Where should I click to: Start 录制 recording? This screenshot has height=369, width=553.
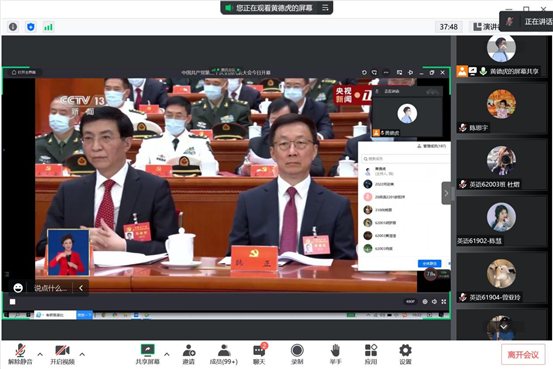pyautogui.click(x=297, y=354)
